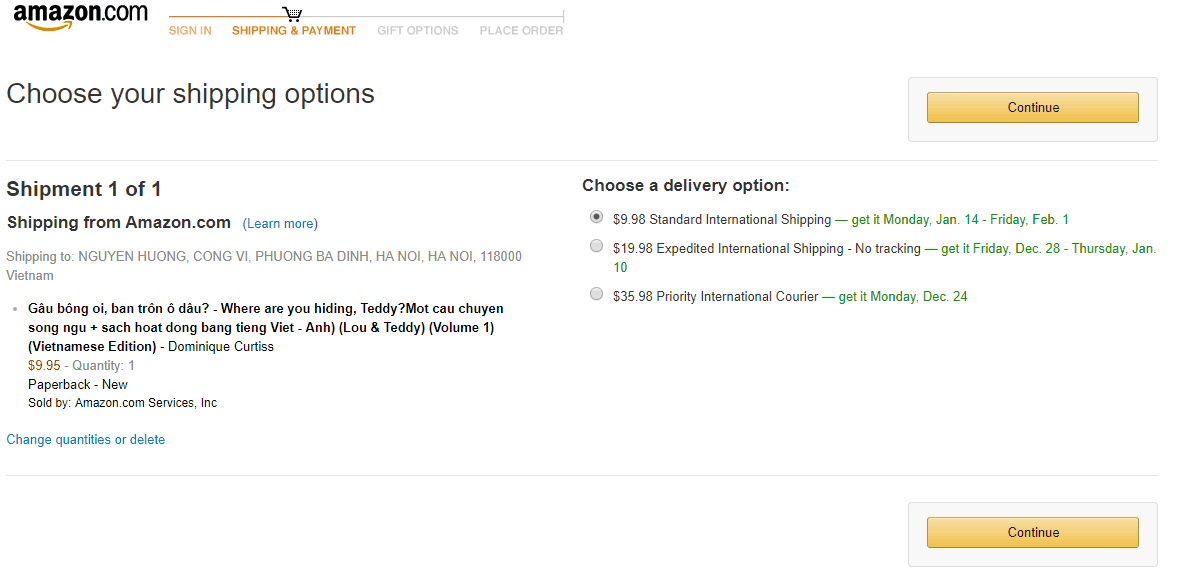The width and height of the screenshot is (1186, 588).
Task: Open the GIFT OPTIONS checkout step
Action: click(x=417, y=31)
